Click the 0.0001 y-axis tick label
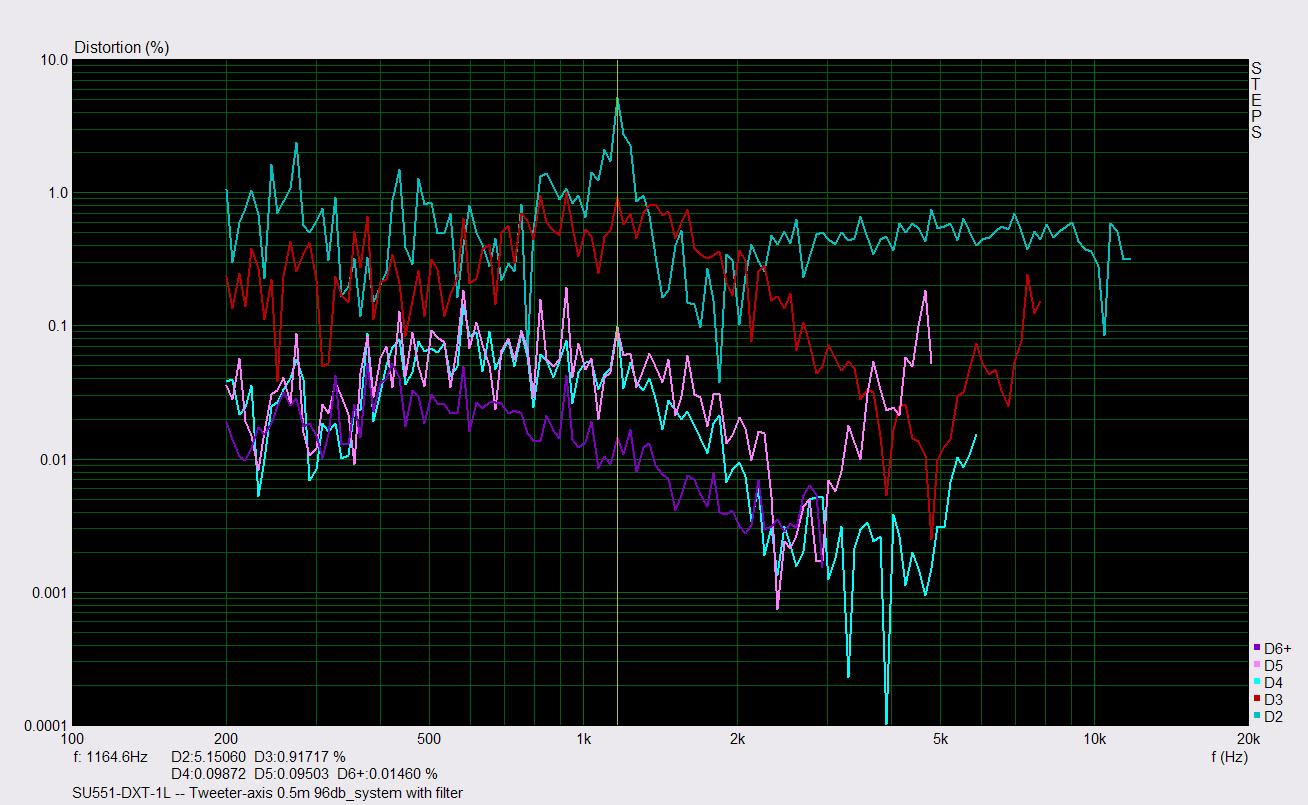This screenshot has width=1308, height=805. (x=47, y=725)
